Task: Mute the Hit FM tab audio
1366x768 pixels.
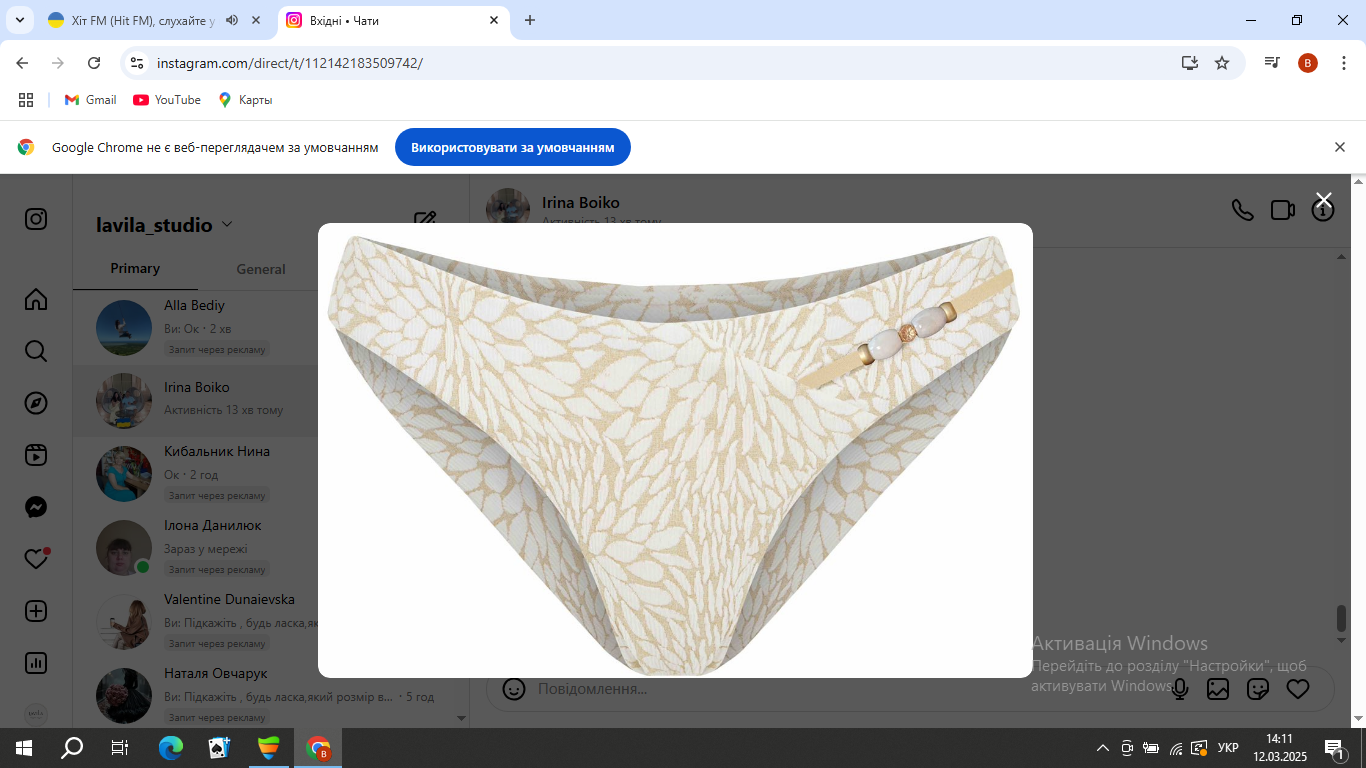Action: (x=232, y=20)
